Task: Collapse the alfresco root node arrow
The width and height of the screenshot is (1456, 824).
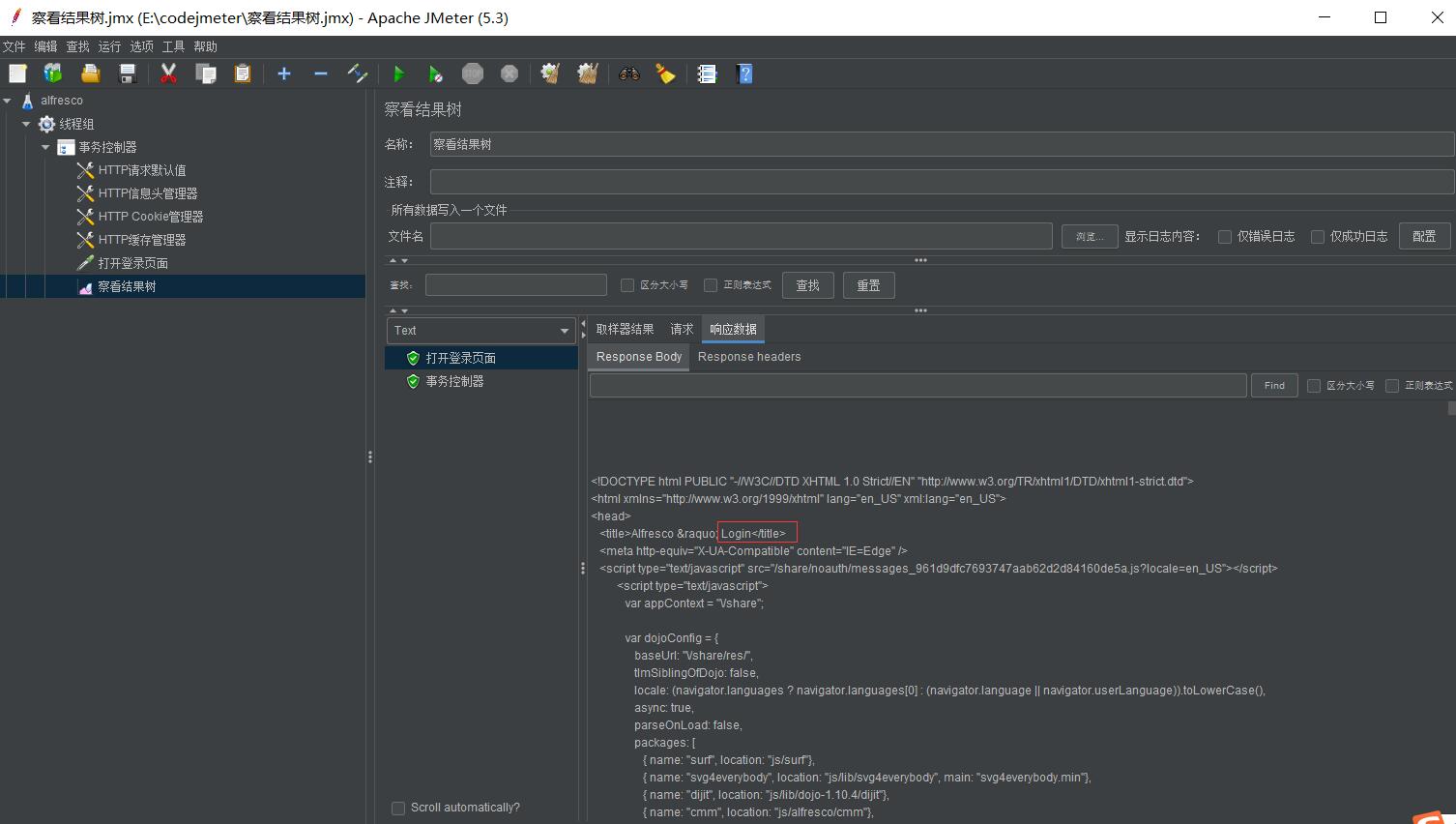Action: [x=8, y=101]
